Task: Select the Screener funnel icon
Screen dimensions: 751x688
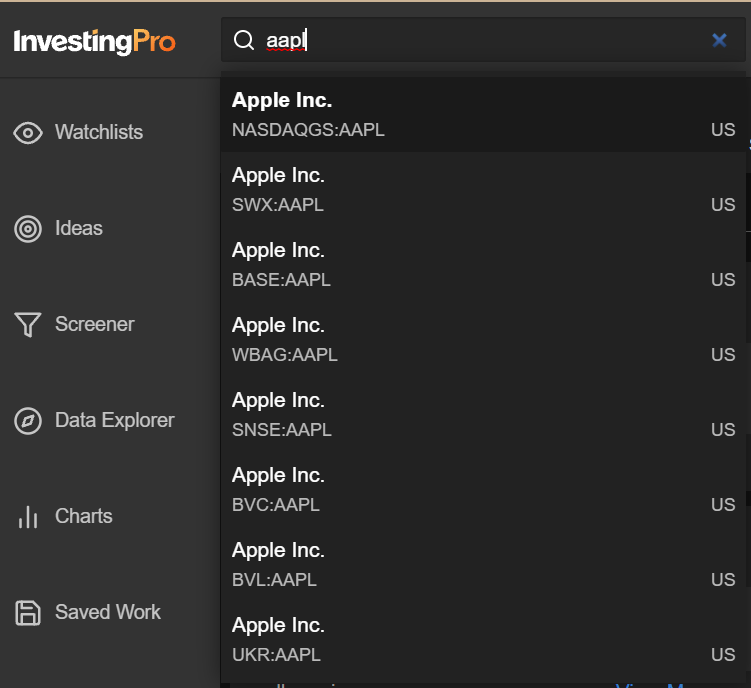Action: pos(28,324)
